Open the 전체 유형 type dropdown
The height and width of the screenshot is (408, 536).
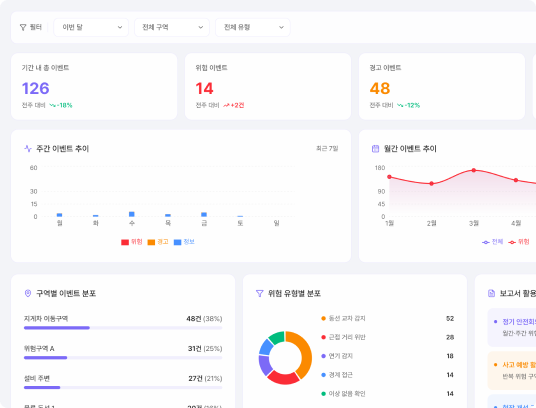[253, 27]
